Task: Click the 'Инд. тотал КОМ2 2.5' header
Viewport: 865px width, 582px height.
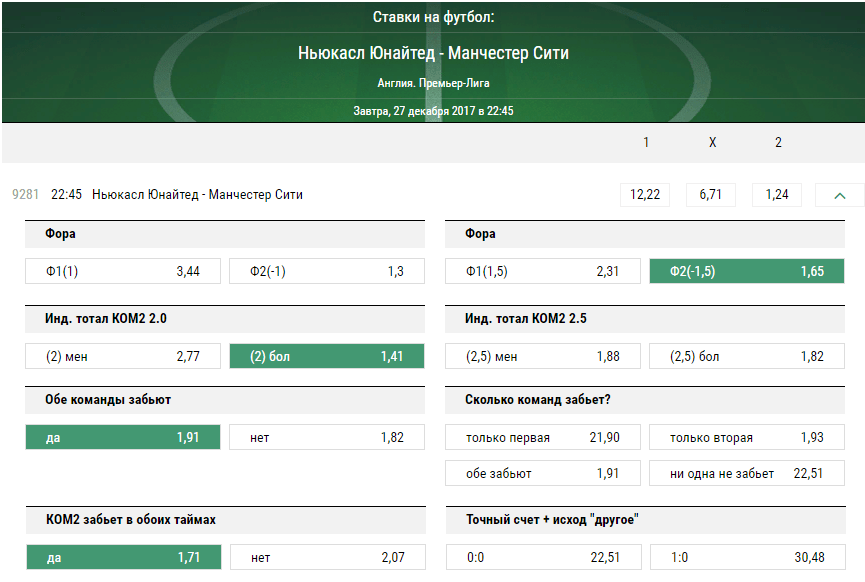Action: 645,319
